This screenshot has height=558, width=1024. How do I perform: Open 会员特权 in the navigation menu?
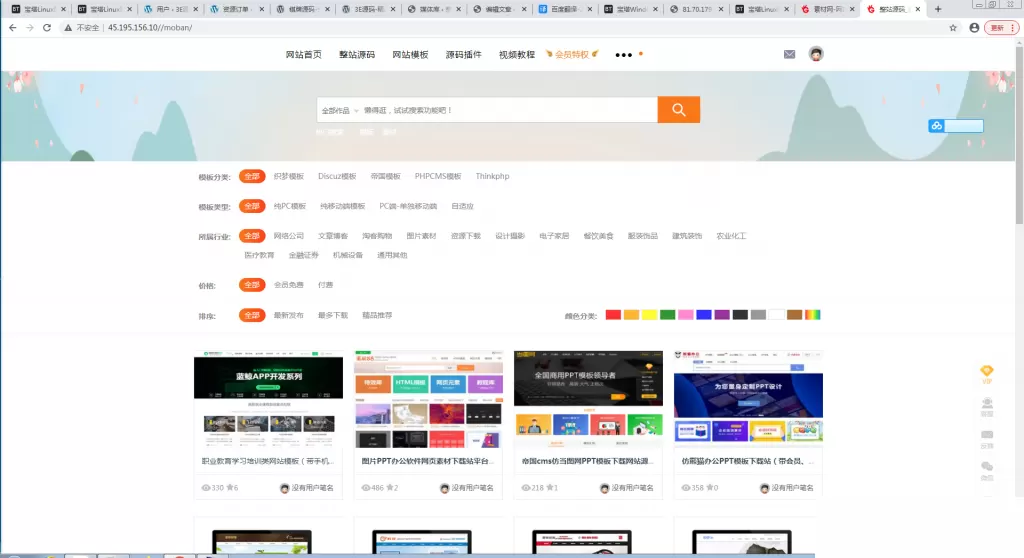(571, 55)
